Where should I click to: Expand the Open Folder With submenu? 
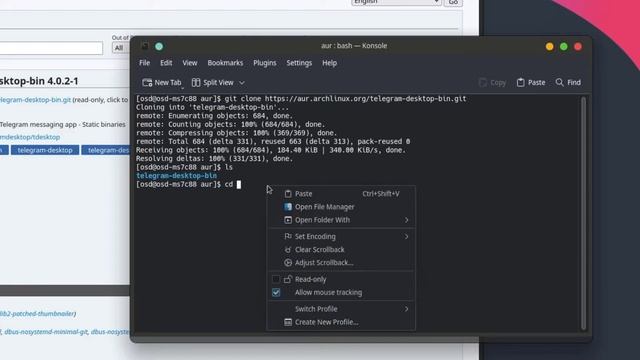click(341, 220)
